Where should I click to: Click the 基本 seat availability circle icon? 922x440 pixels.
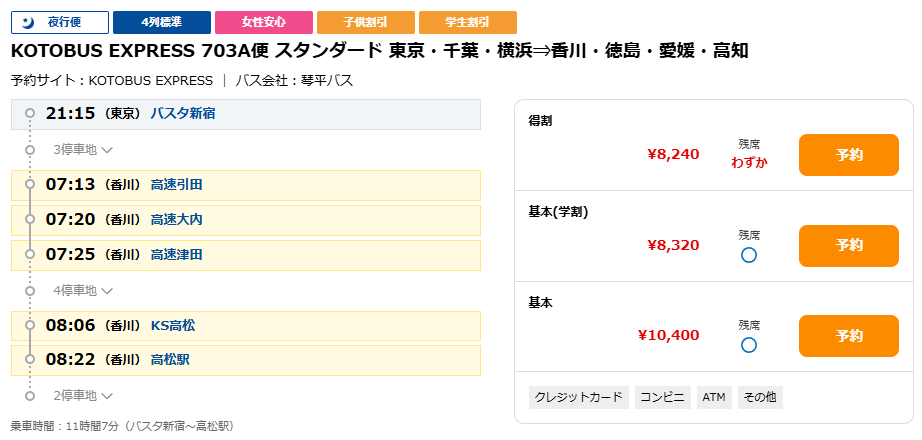tap(749, 345)
